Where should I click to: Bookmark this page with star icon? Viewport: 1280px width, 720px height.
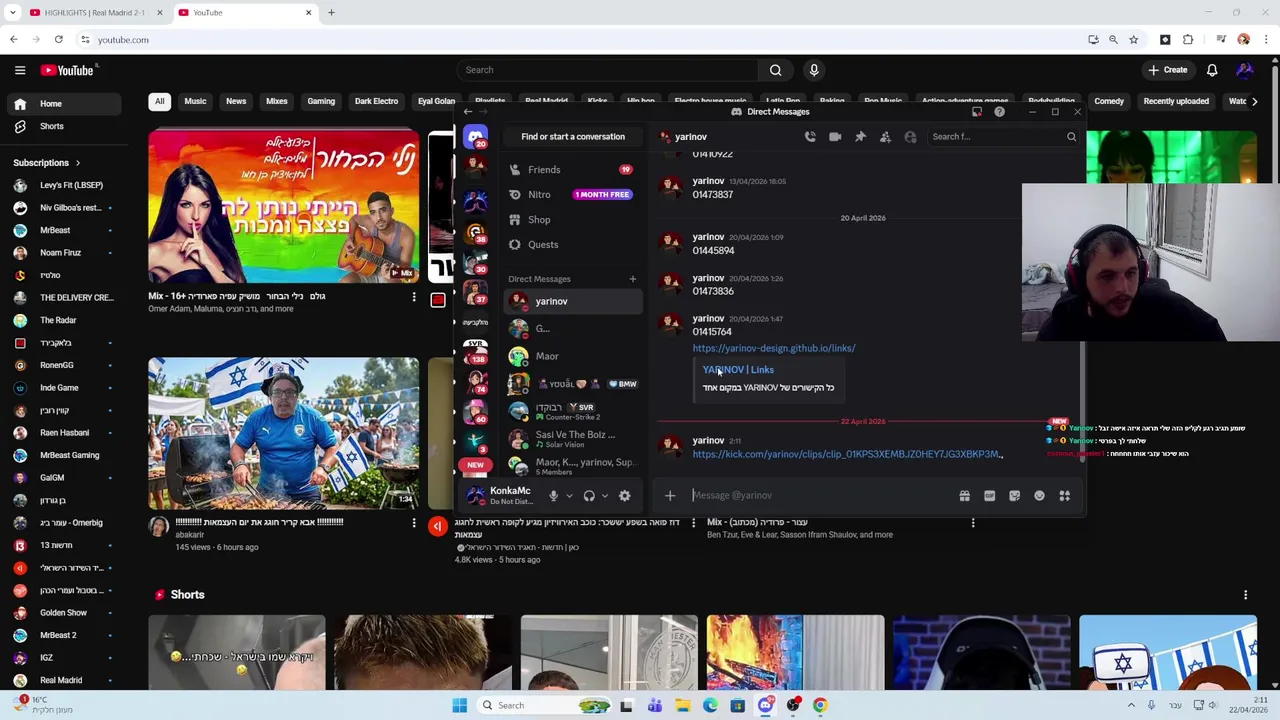(x=1133, y=40)
